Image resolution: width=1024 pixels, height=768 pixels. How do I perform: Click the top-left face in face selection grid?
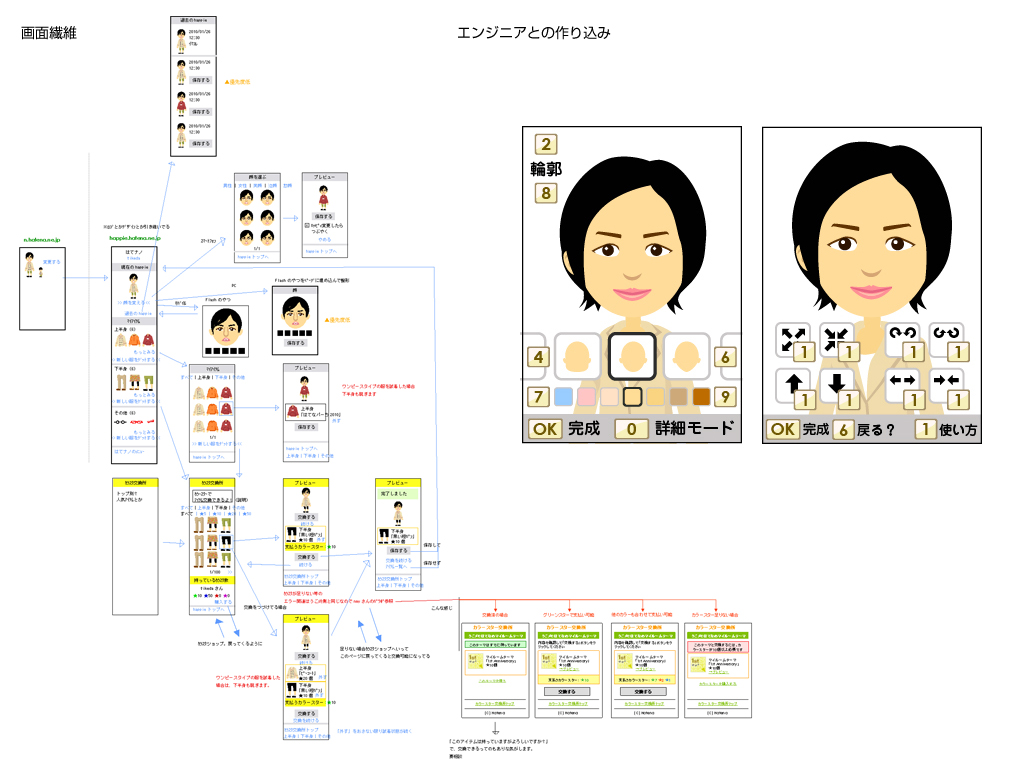[246, 197]
